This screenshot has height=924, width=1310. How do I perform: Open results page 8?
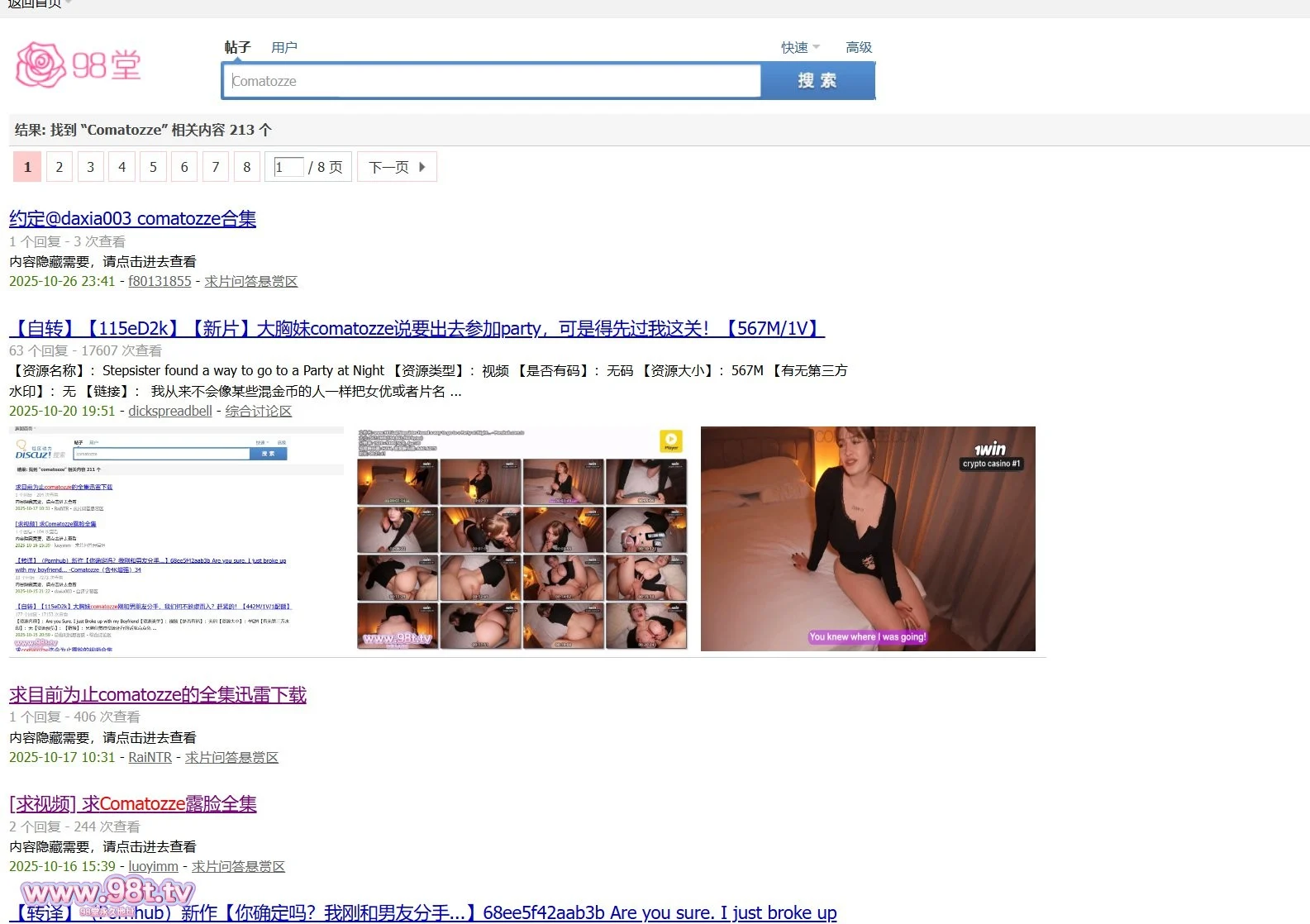coord(246,167)
